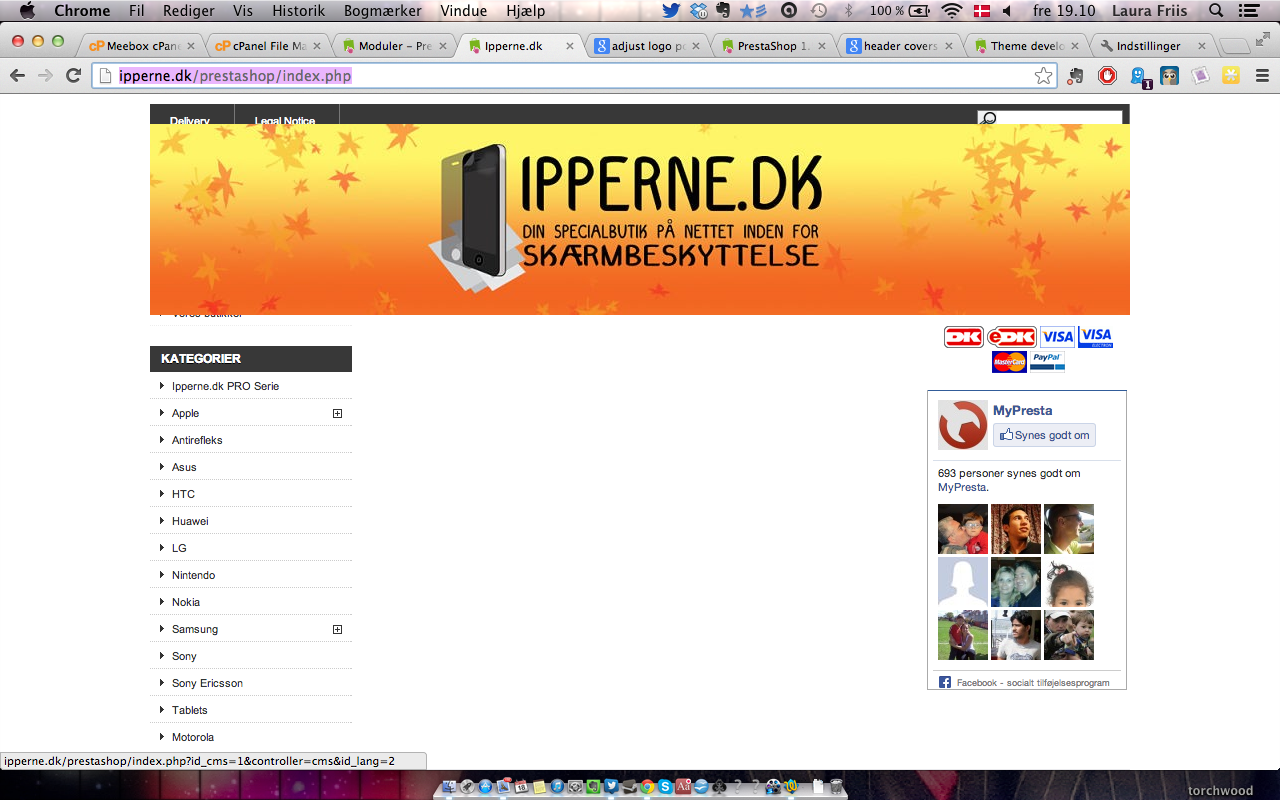Open the Chrome hamburger menu

click(x=1262, y=76)
